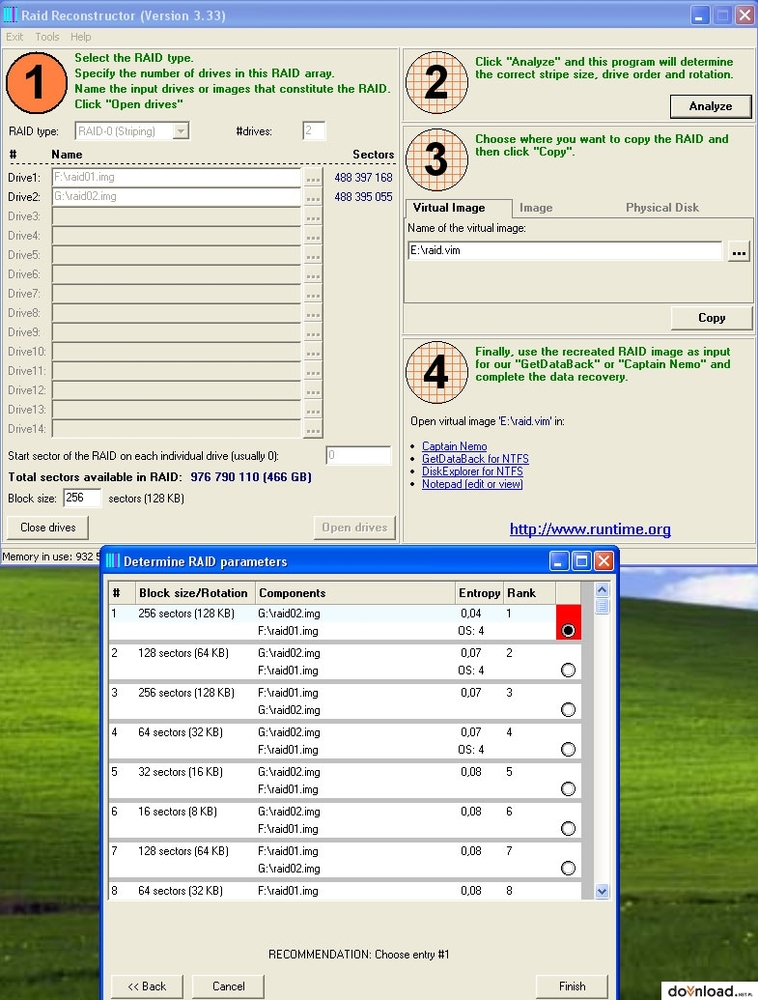758x1000 pixels.
Task: Select radio button for entry #1
Action: point(568,630)
